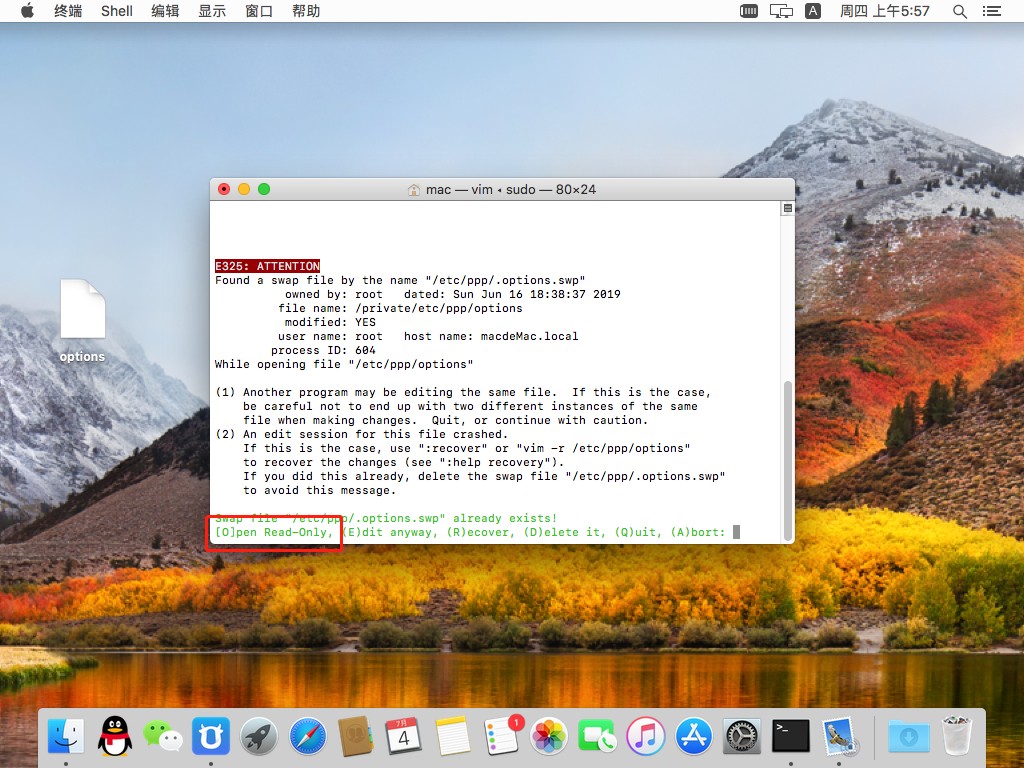The height and width of the screenshot is (768, 1024).
Task: Open the Shell menu
Action: tap(117, 11)
